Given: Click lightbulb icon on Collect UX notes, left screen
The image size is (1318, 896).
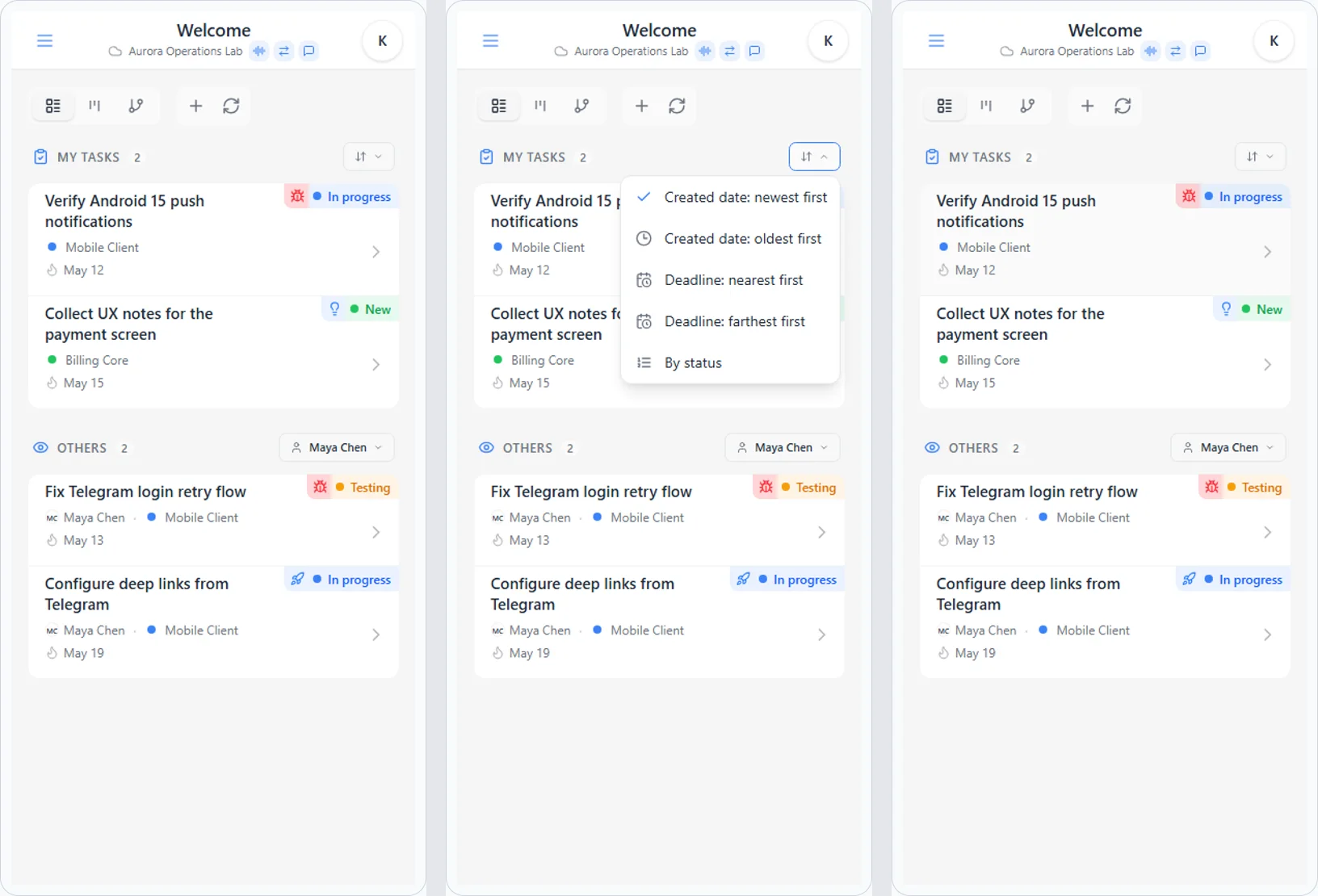Looking at the screenshot, I should pyautogui.click(x=334, y=309).
